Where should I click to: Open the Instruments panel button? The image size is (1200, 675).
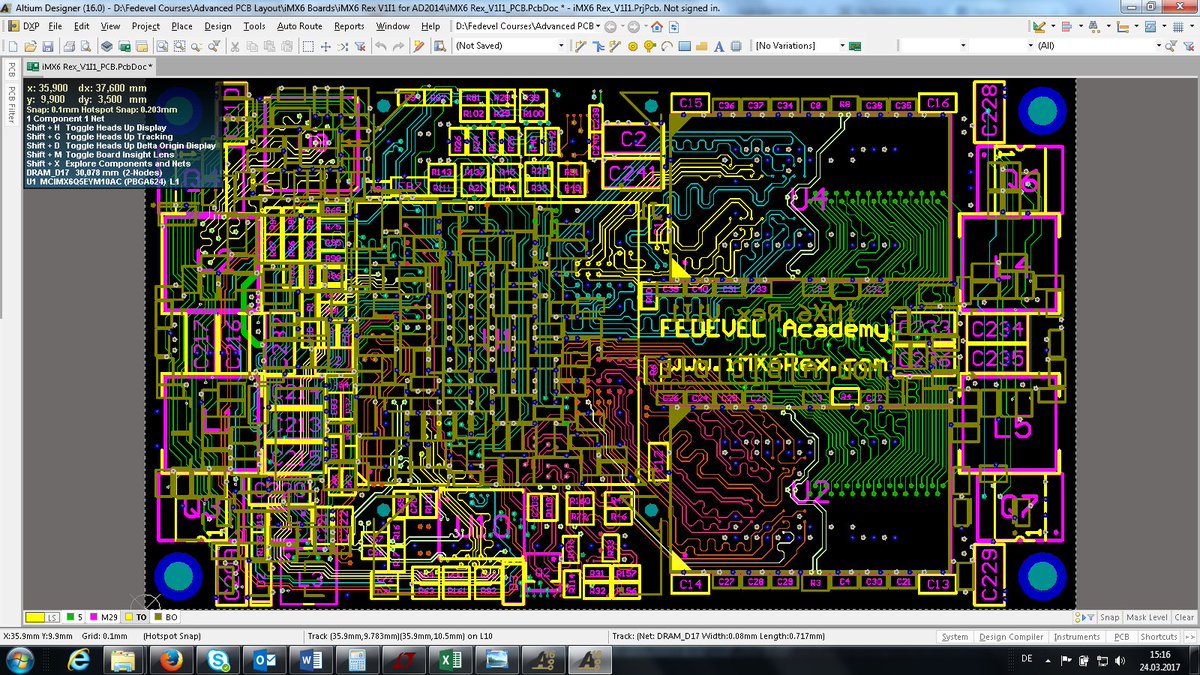coord(1077,636)
